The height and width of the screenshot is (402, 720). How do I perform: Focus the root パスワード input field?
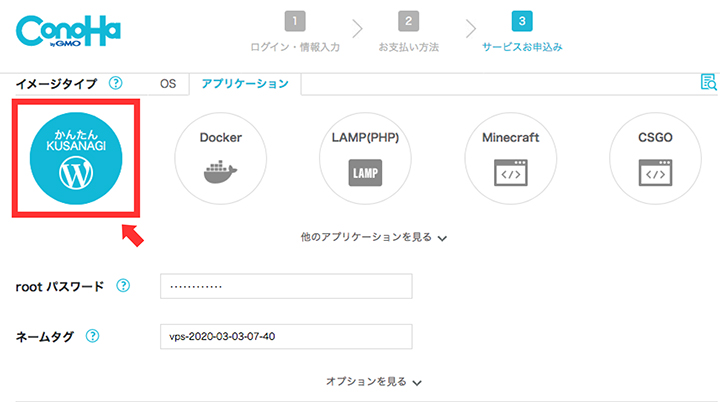(x=286, y=286)
